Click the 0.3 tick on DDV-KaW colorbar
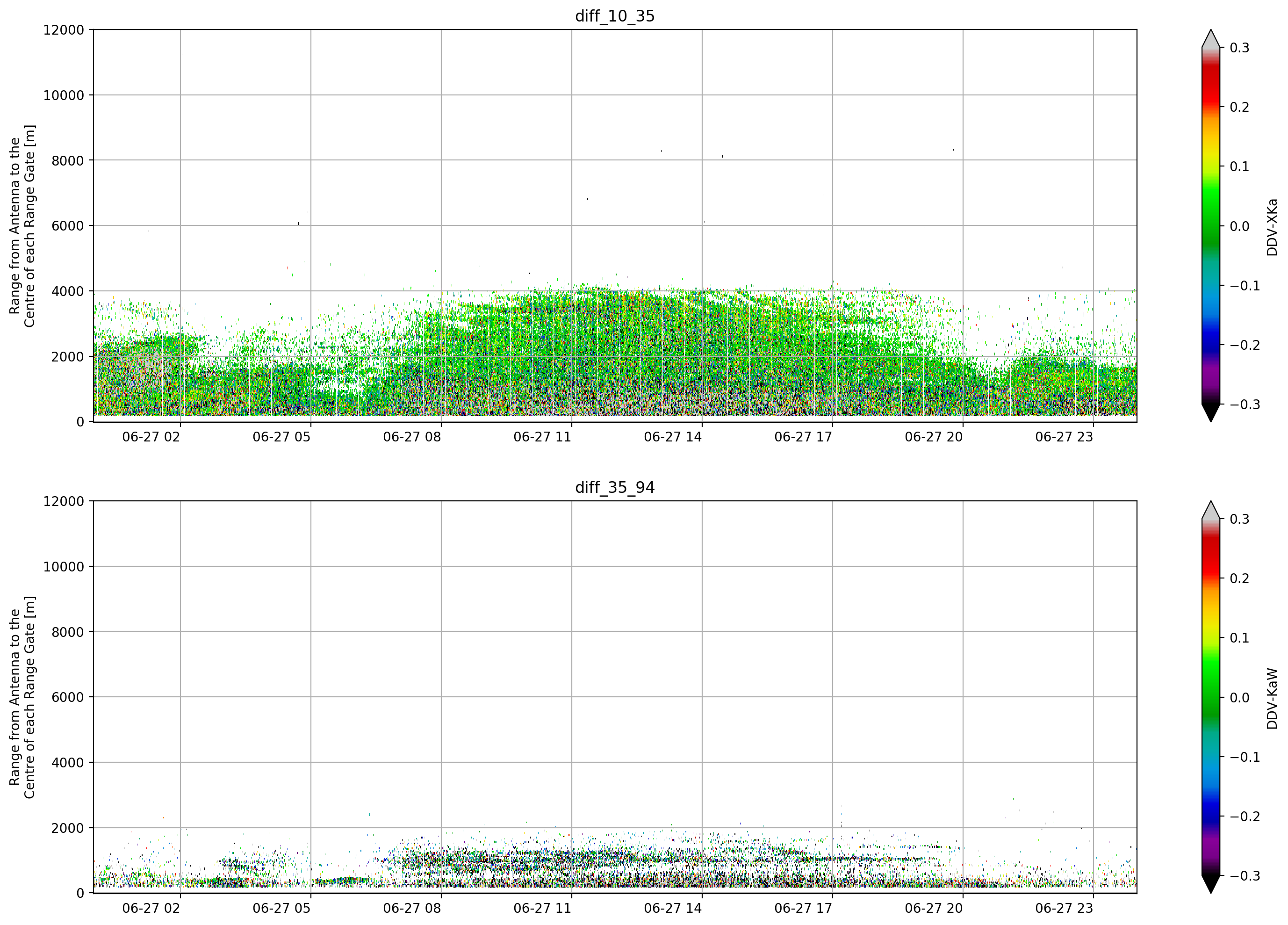 (1239, 519)
